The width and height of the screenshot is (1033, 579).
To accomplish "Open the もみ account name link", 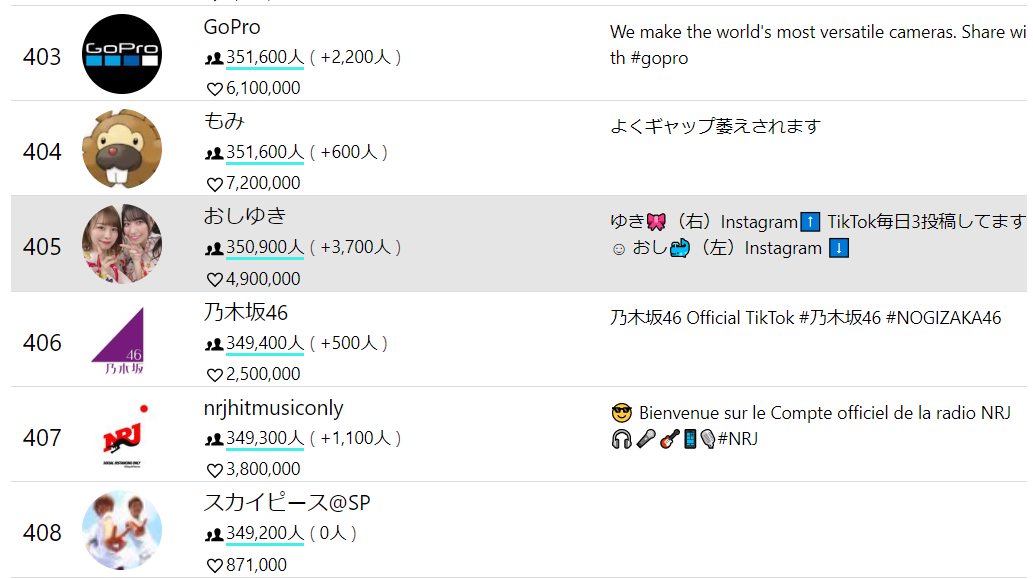I will pyautogui.click(x=224, y=121).
